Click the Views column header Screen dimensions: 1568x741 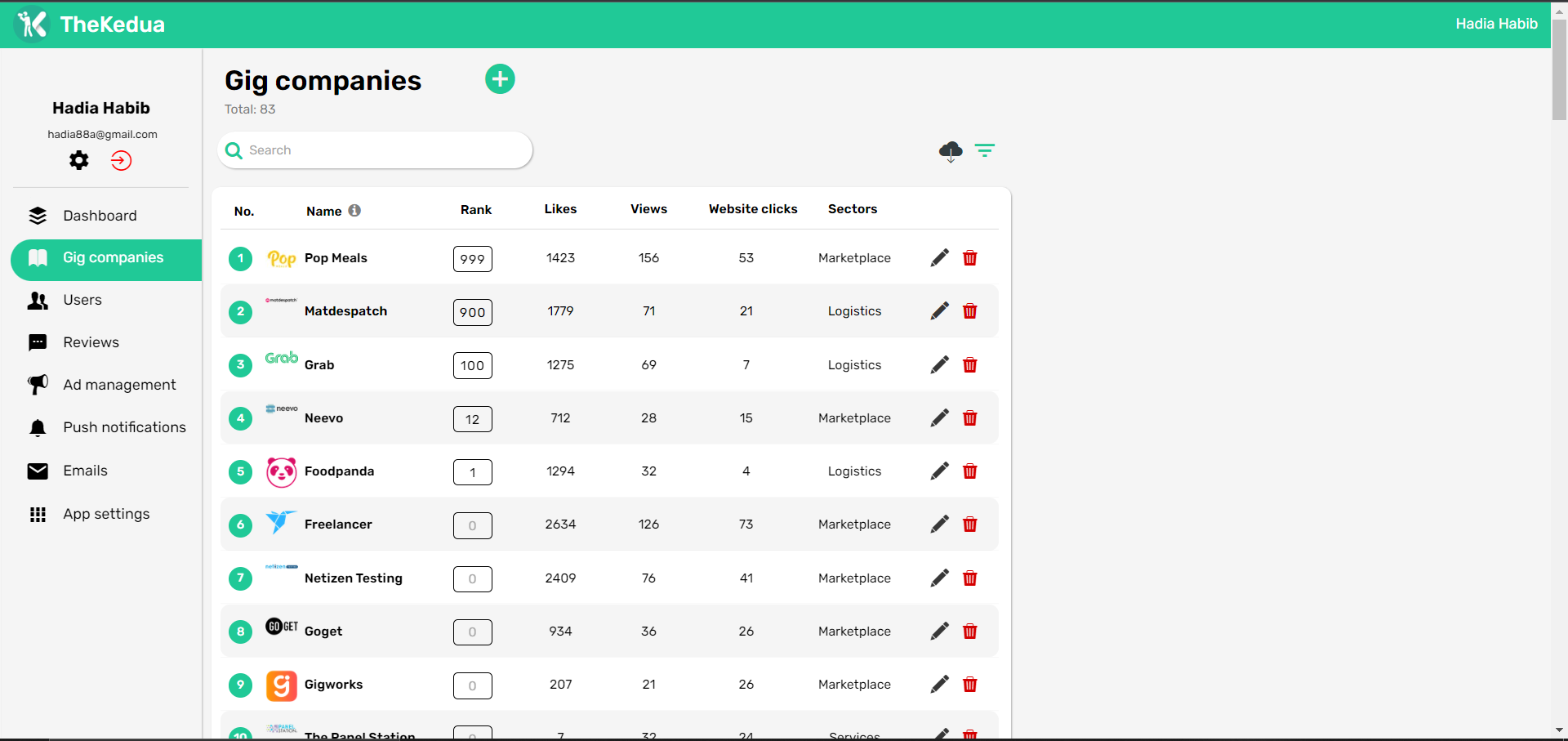(649, 209)
